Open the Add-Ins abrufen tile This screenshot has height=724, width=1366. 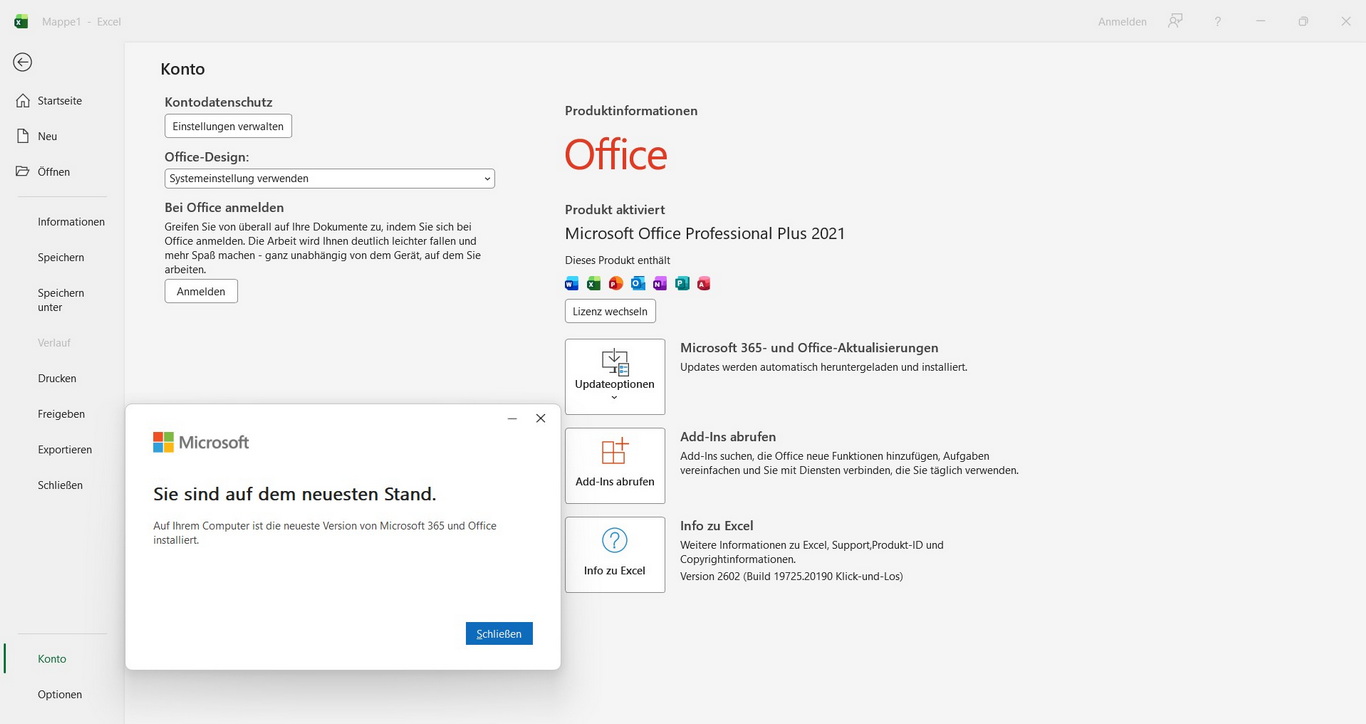click(x=614, y=465)
